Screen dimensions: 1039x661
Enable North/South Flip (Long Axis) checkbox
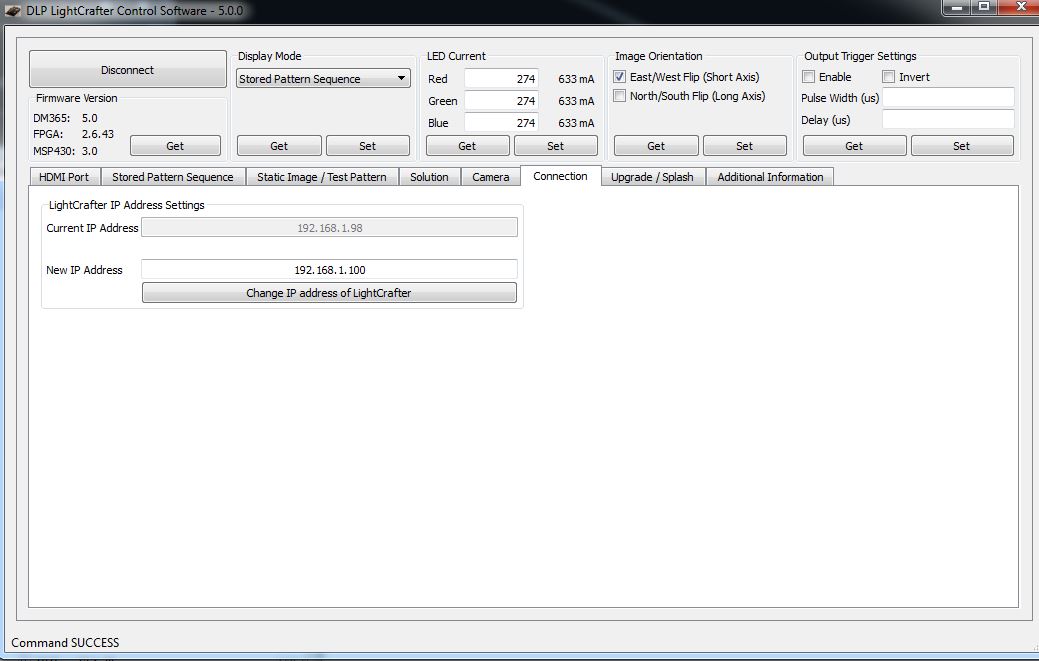(620, 96)
